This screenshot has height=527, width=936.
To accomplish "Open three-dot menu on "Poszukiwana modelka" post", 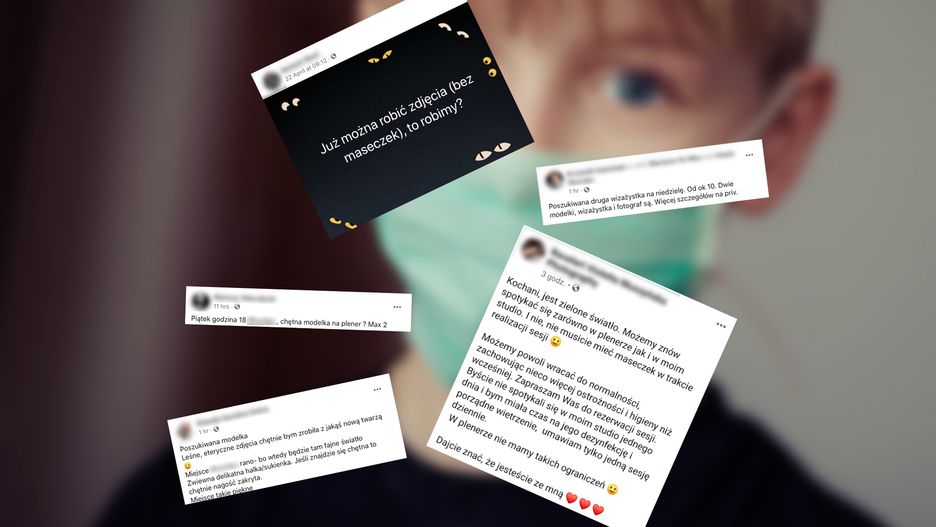I will [377, 389].
